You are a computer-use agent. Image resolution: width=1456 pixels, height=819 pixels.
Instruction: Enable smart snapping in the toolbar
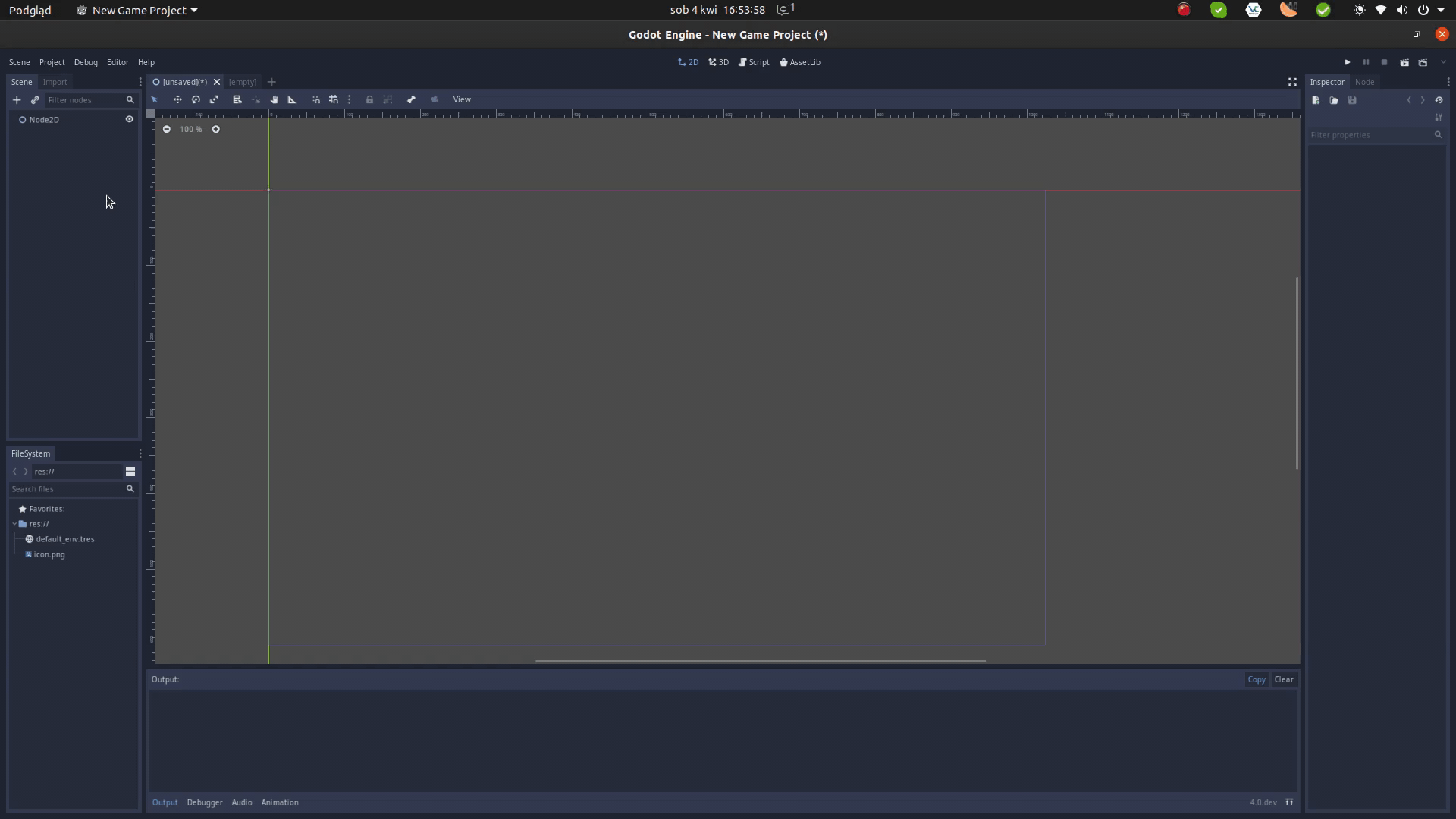(316, 99)
